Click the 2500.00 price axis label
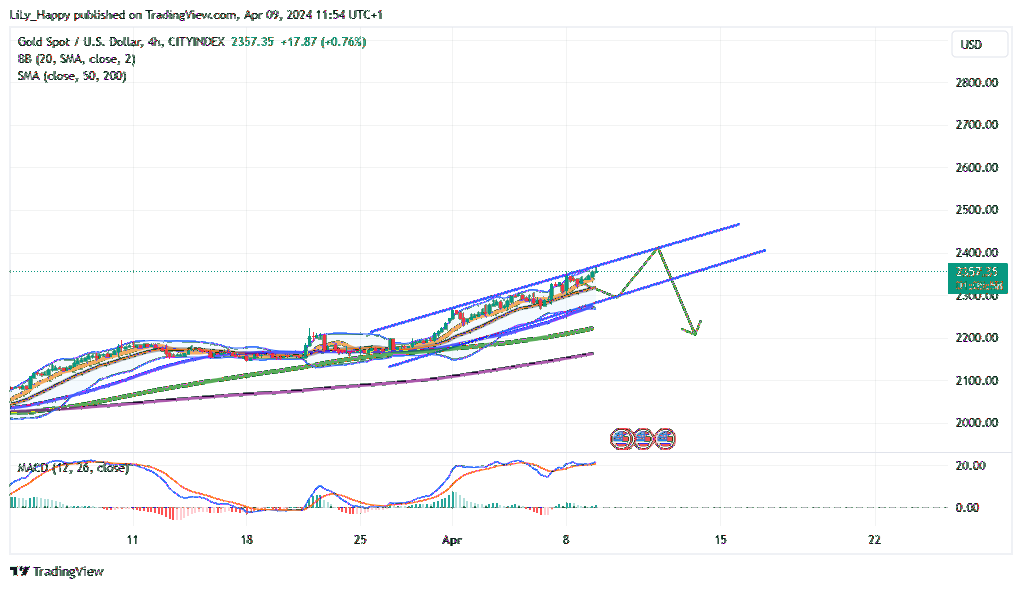Screen dimensions: 1022x589 click(x=976, y=210)
